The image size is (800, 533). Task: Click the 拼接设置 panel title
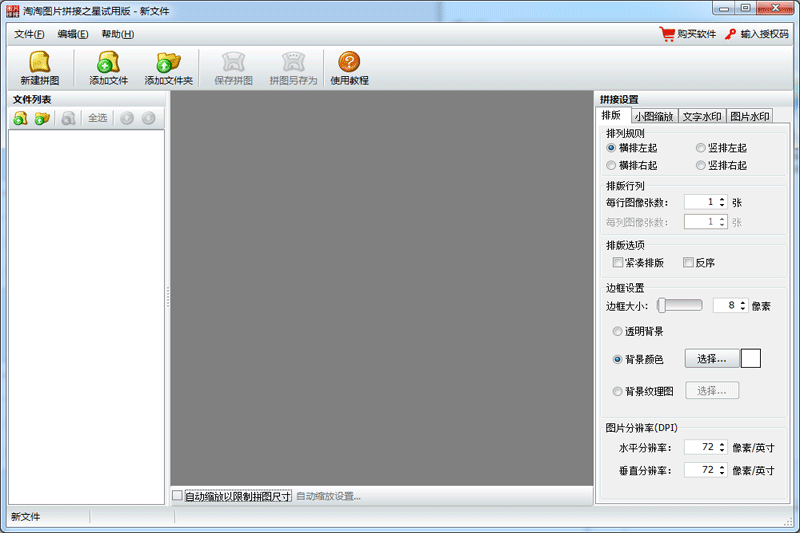[x=619, y=99]
